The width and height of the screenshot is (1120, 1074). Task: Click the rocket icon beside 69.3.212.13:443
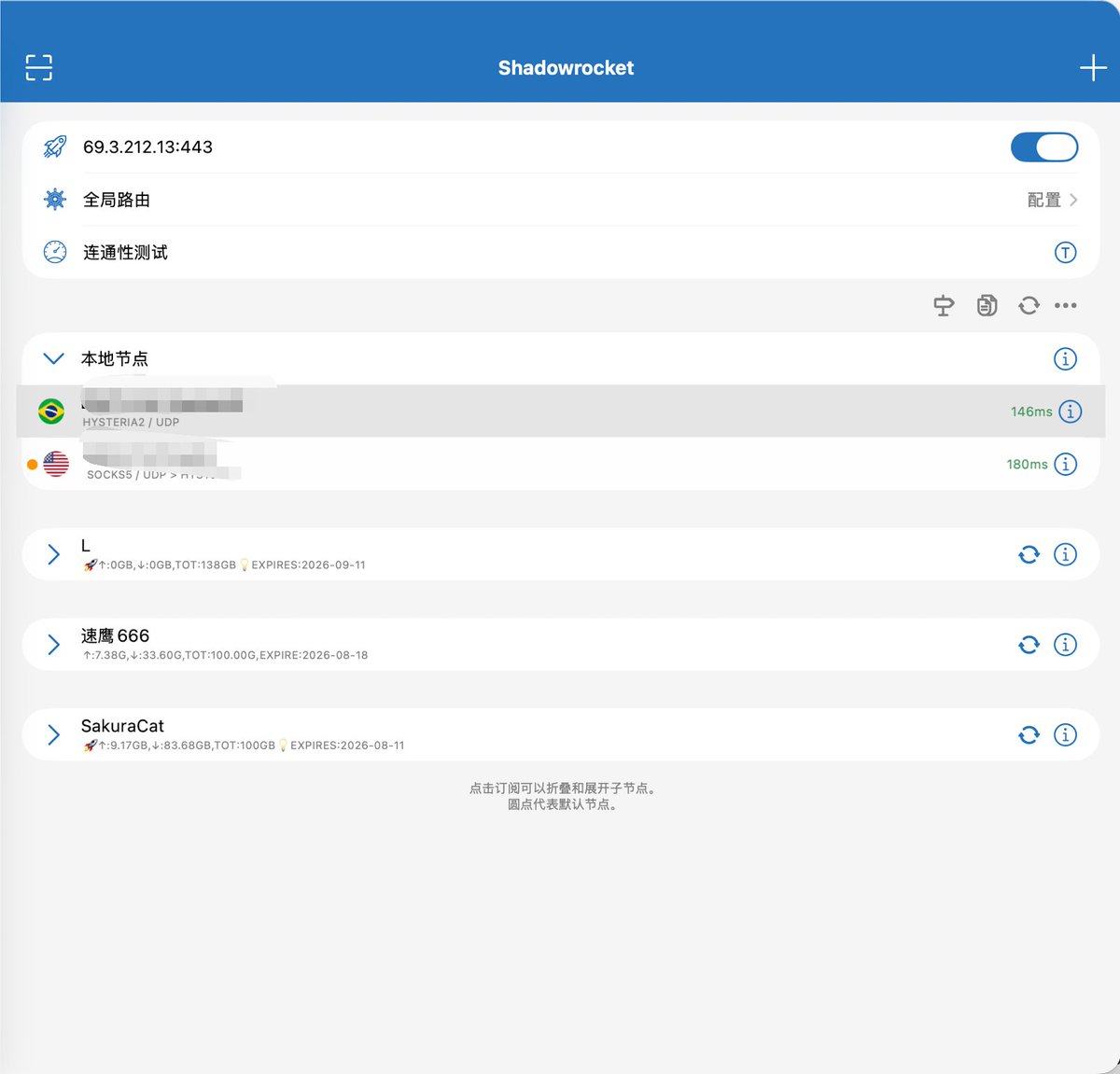pyautogui.click(x=55, y=146)
